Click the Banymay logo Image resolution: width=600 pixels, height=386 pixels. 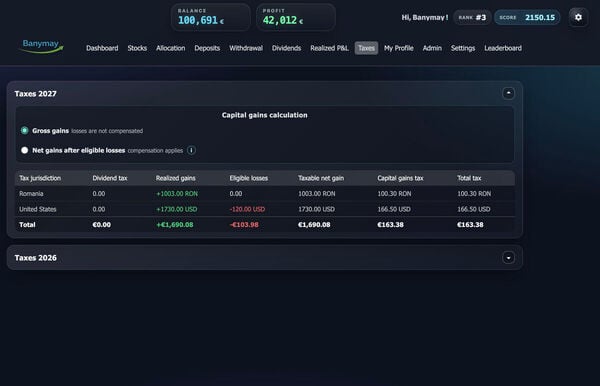click(x=42, y=46)
